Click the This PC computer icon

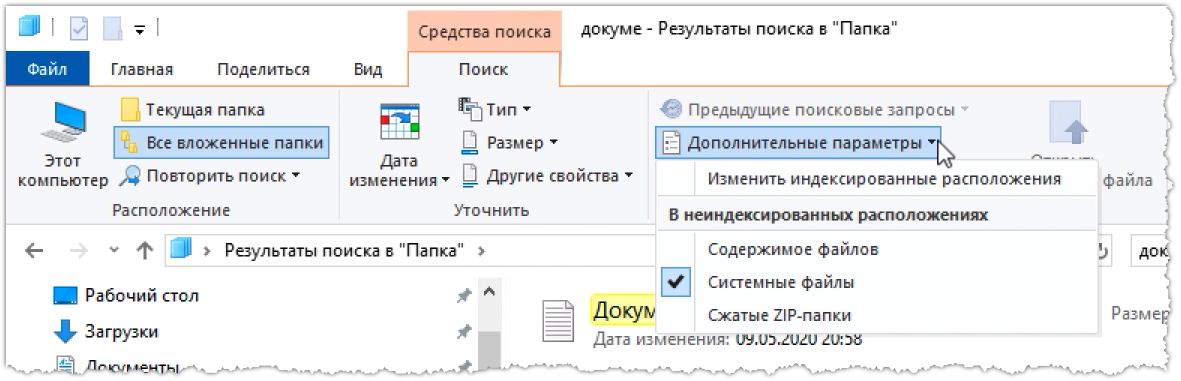point(63,123)
